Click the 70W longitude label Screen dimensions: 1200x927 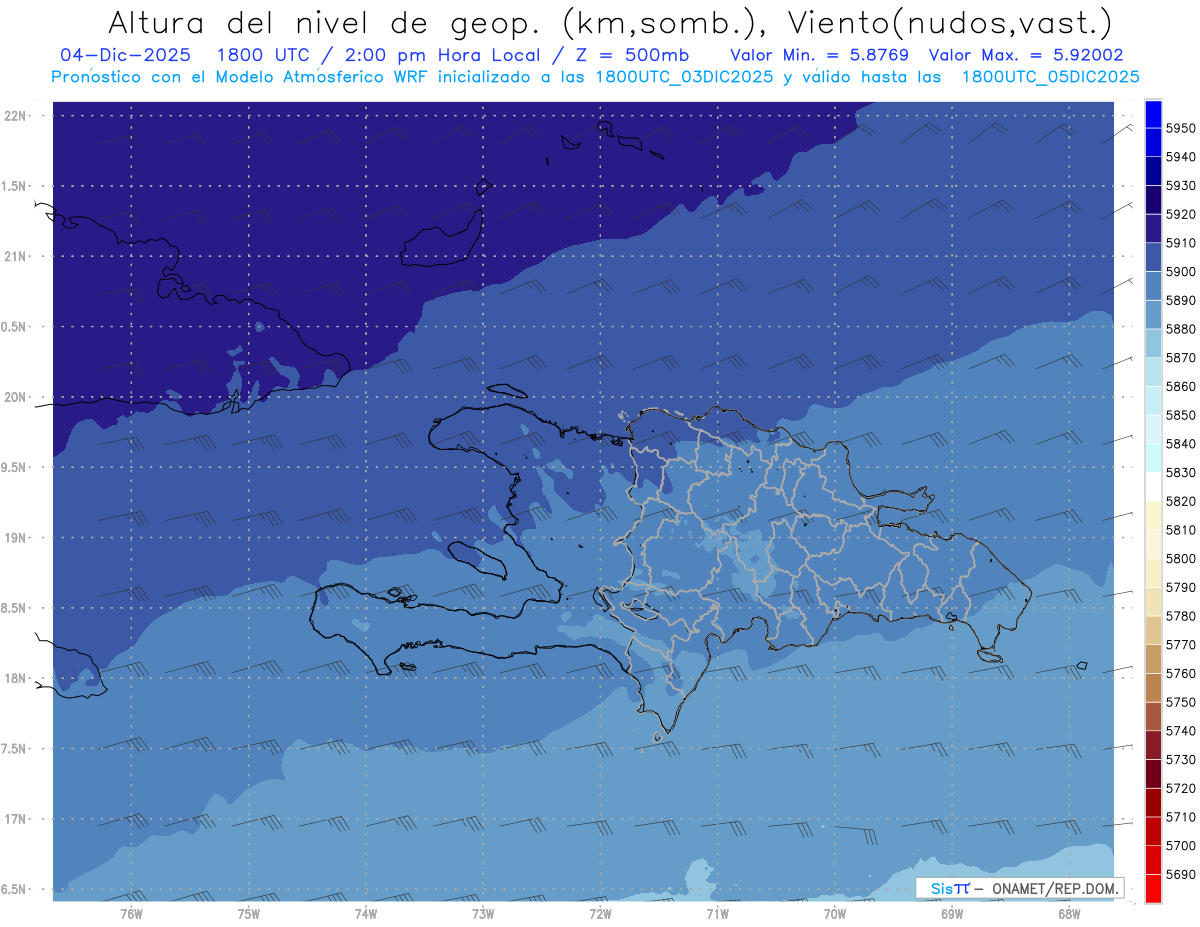coord(835,913)
